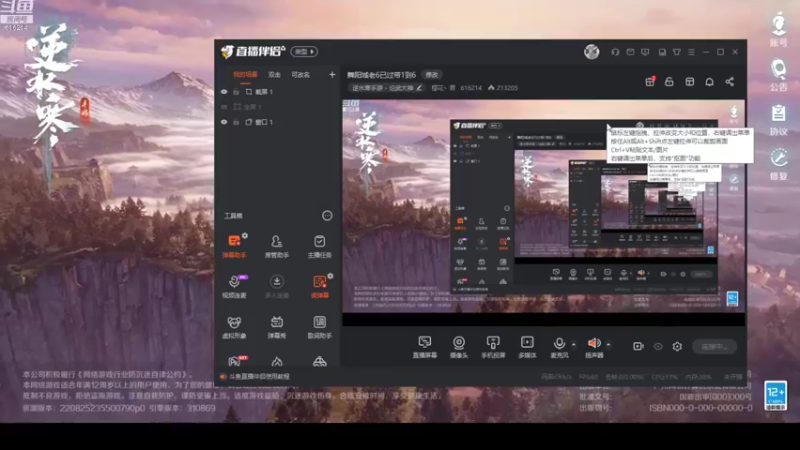The height and width of the screenshot is (450, 800).
Task: Open the 弹幕助手 tool
Action: (x=234, y=246)
